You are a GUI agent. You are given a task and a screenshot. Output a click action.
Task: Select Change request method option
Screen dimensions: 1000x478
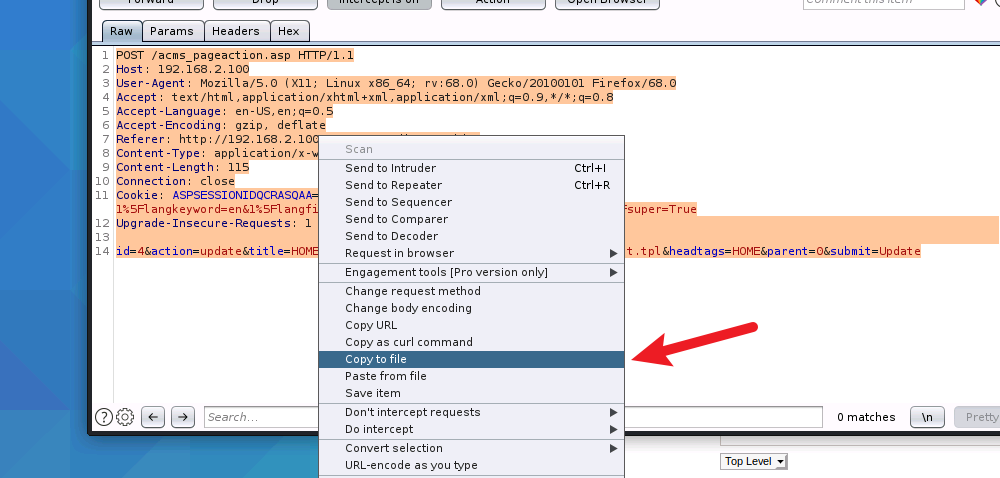[x=412, y=291]
